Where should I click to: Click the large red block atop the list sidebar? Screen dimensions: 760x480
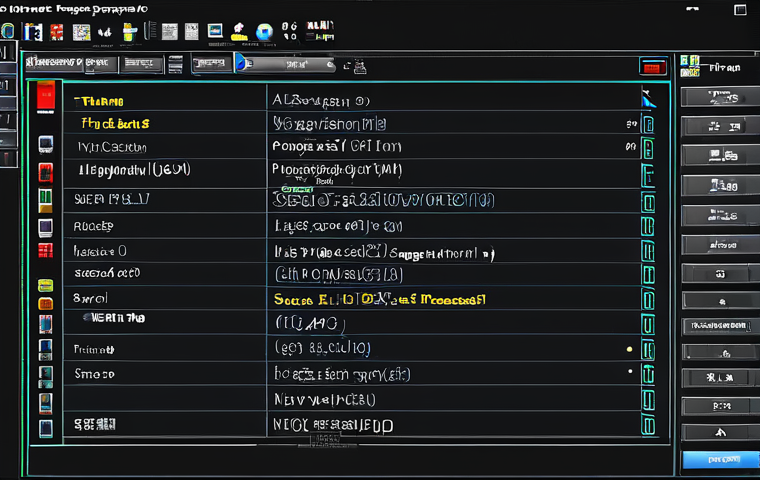46,96
